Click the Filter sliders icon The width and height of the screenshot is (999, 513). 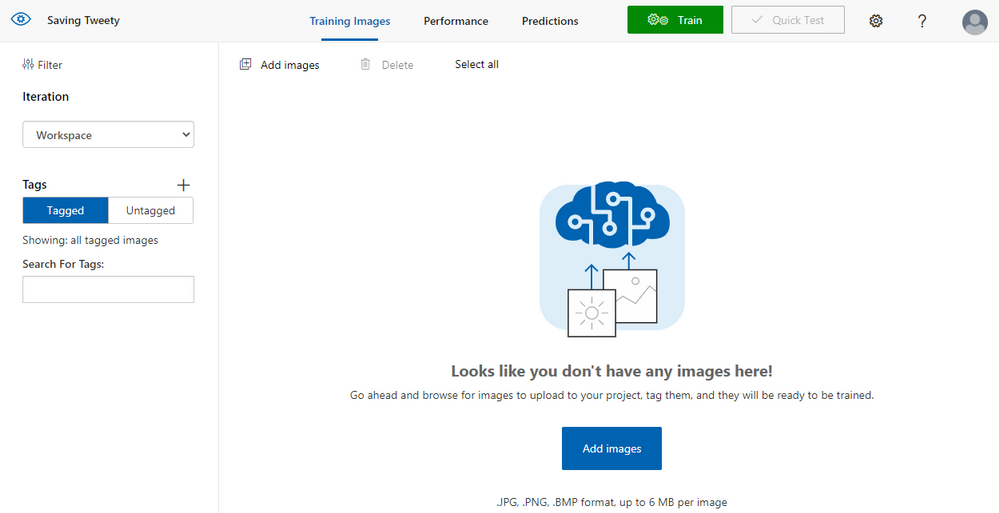point(27,64)
